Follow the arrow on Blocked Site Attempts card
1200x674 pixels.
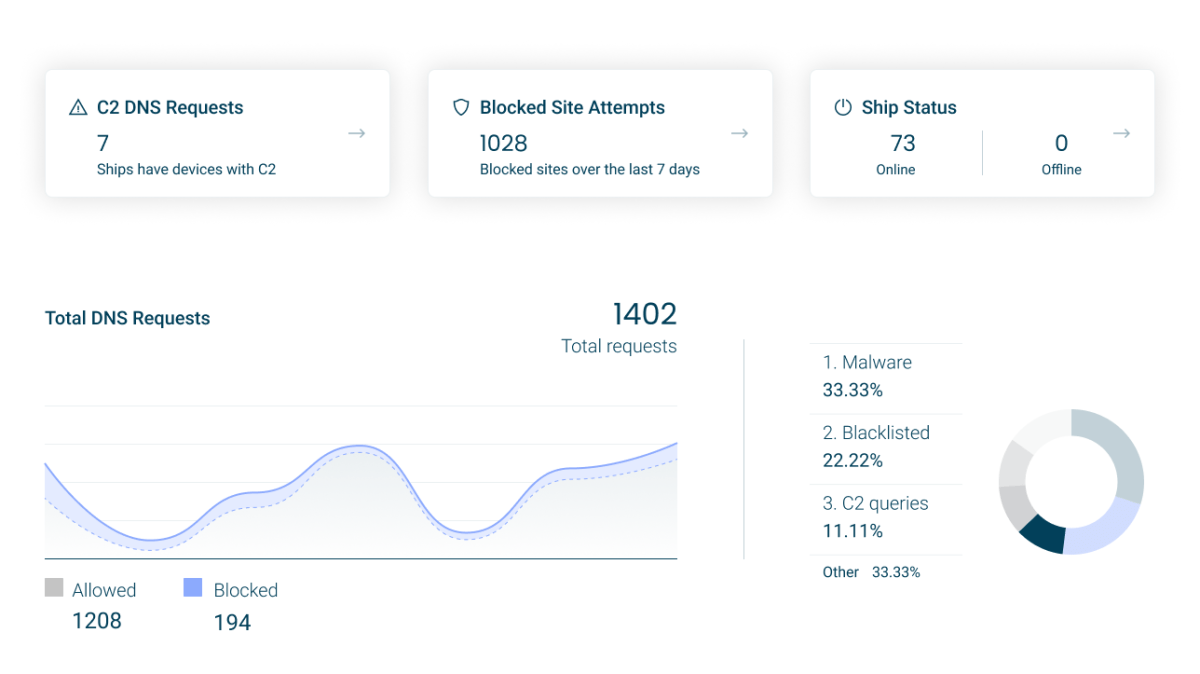pos(739,134)
